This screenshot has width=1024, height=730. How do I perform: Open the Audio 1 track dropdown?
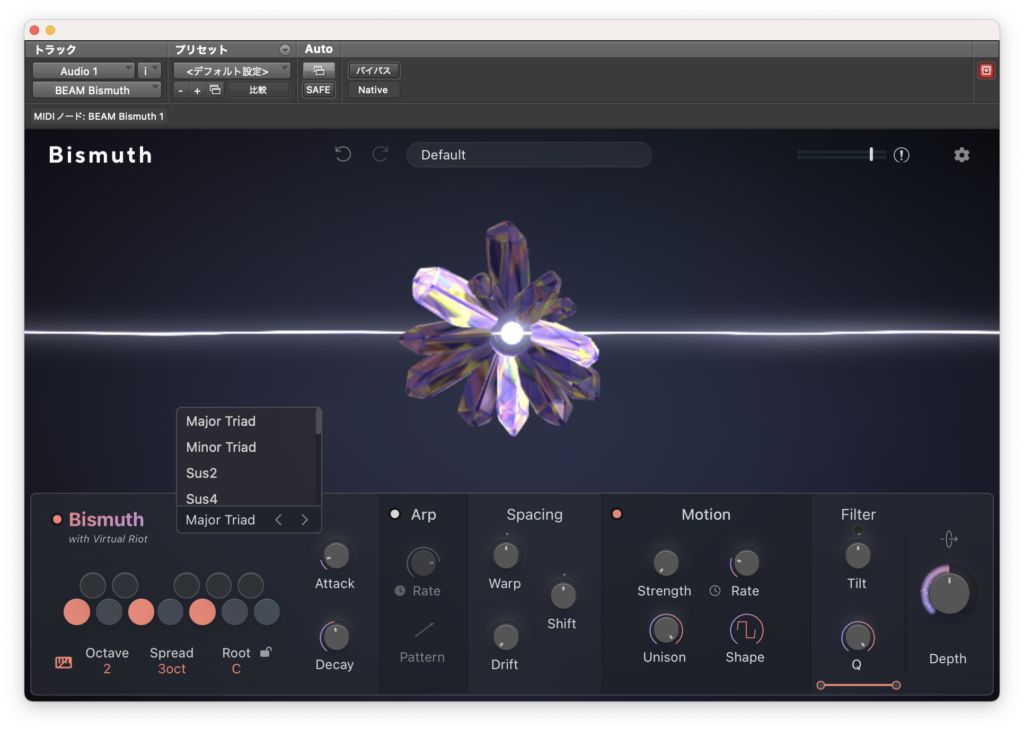point(84,71)
